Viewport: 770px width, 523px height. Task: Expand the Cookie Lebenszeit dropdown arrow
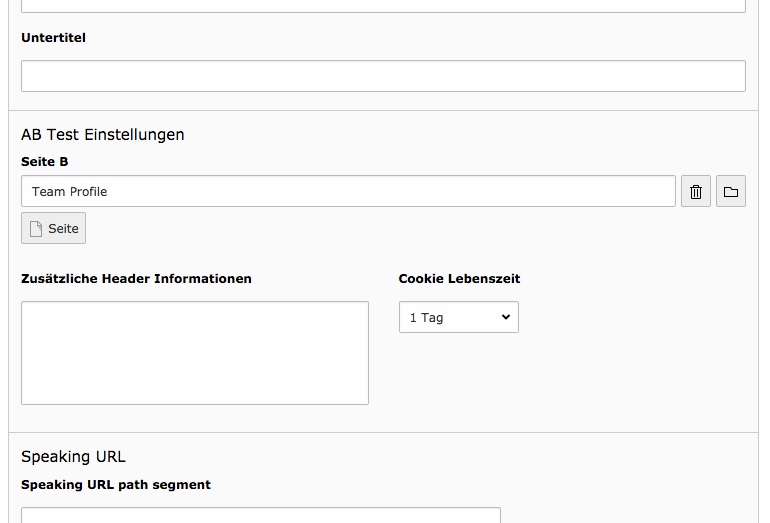tap(505, 317)
